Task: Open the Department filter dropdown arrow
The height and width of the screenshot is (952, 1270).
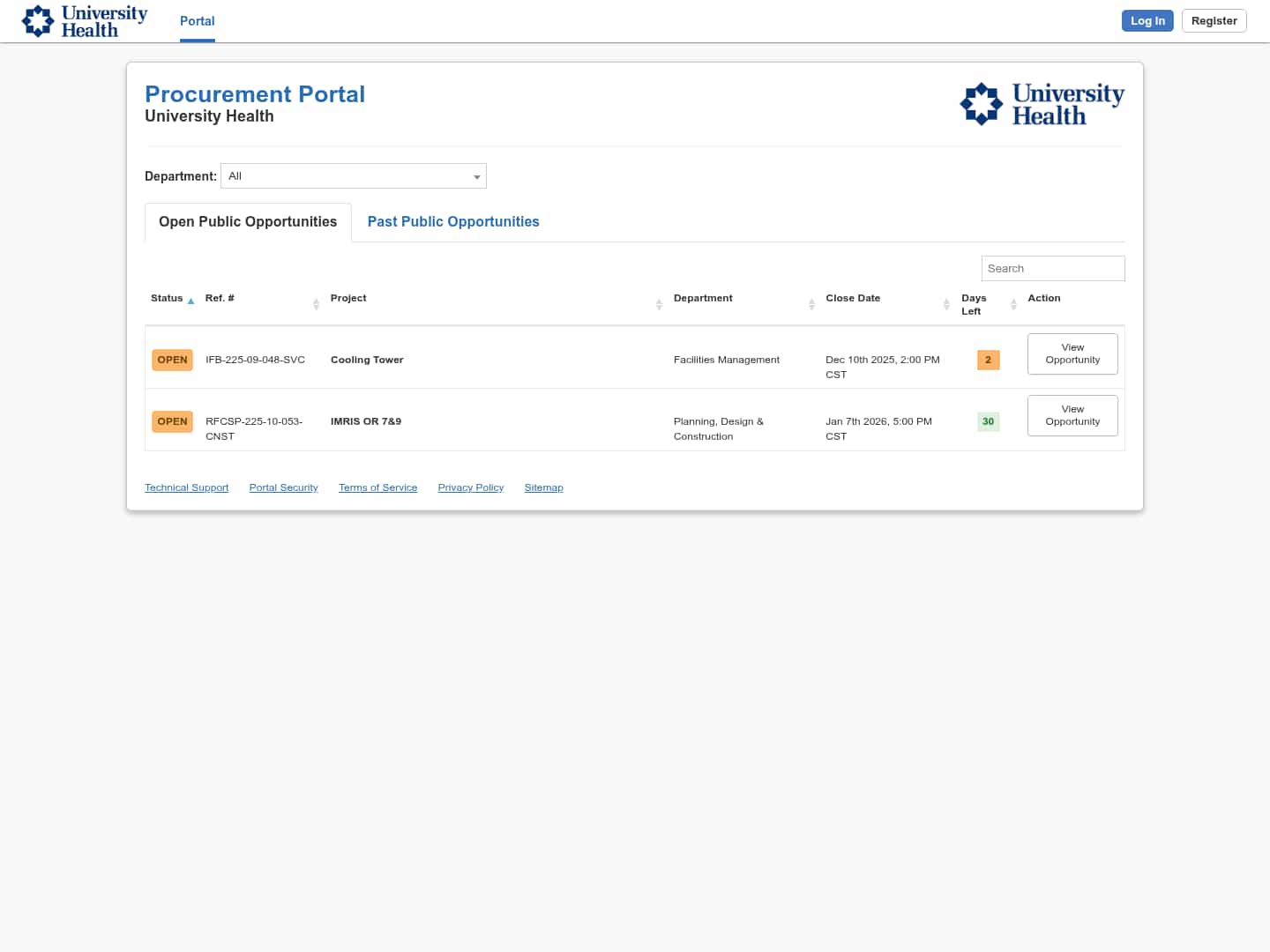Action: (x=476, y=175)
